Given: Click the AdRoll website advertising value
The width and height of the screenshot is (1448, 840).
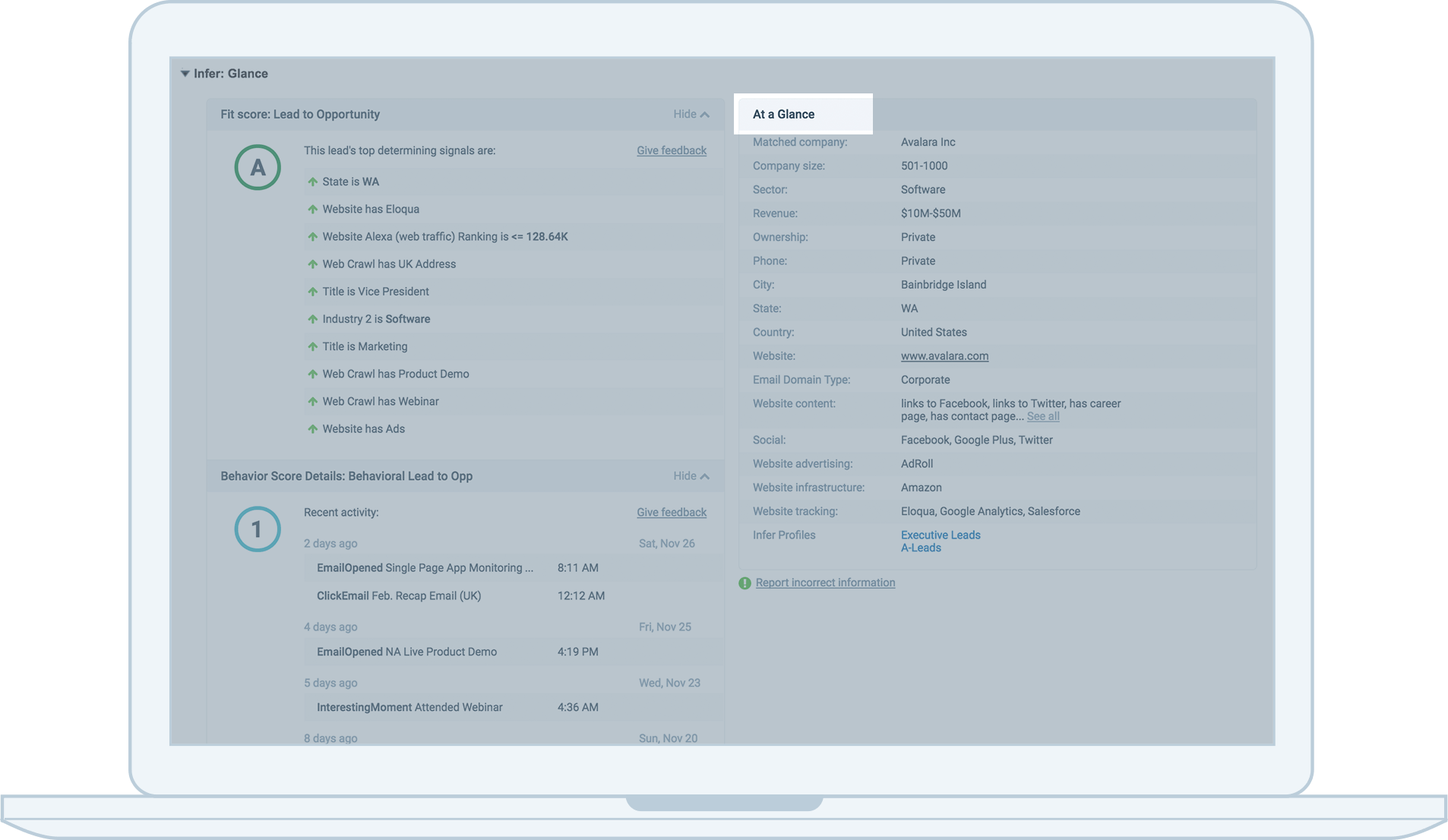Looking at the screenshot, I should point(917,464).
